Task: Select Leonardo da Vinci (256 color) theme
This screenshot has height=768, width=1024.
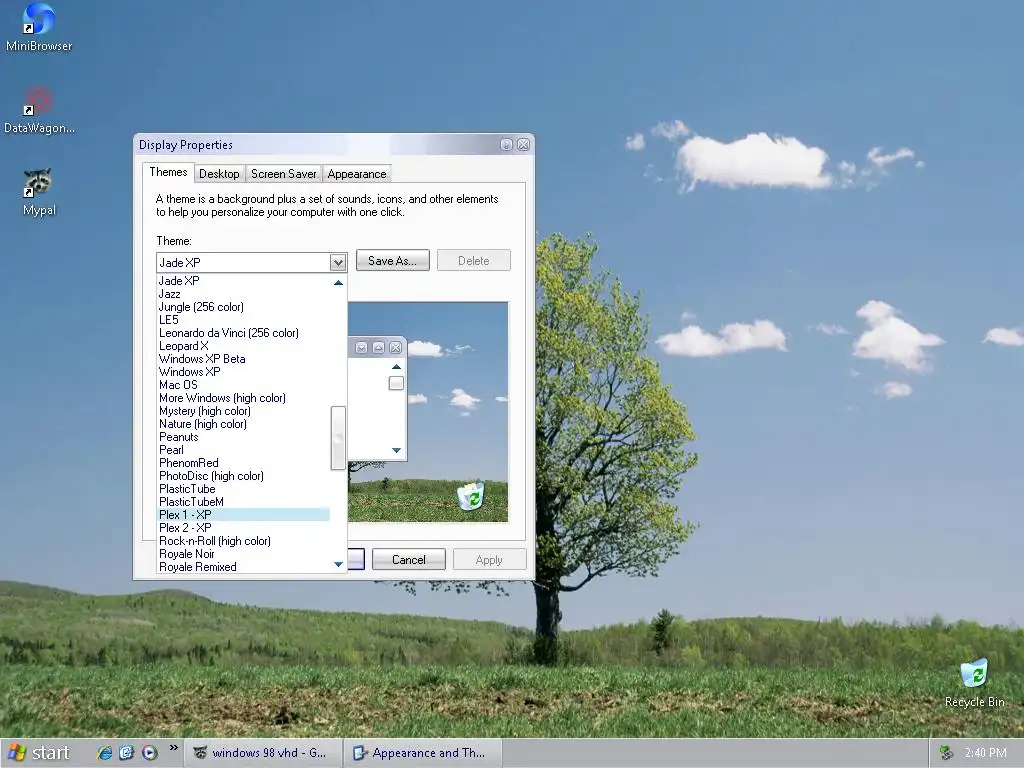Action: point(244,333)
